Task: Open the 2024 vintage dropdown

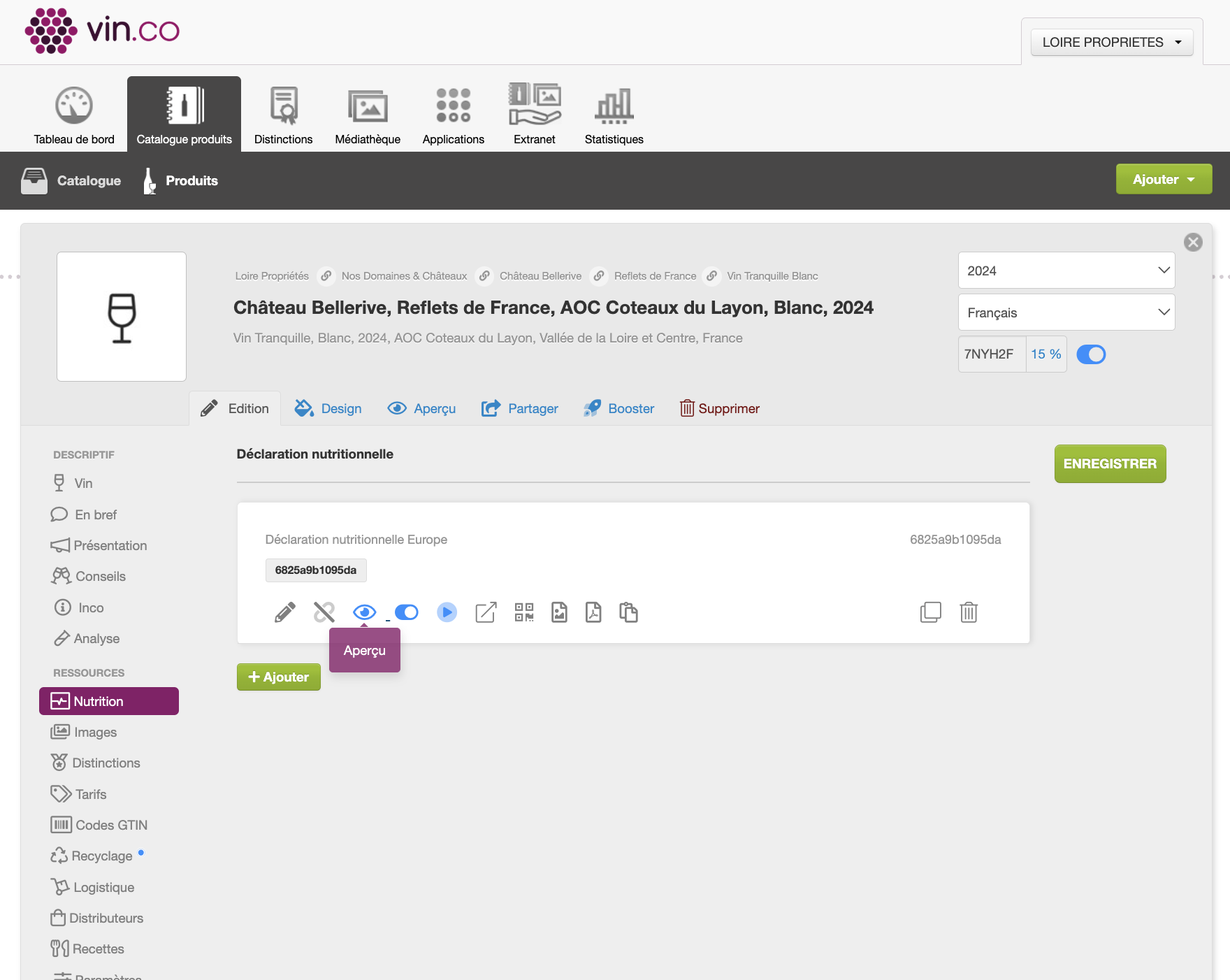Action: tap(1066, 271)
